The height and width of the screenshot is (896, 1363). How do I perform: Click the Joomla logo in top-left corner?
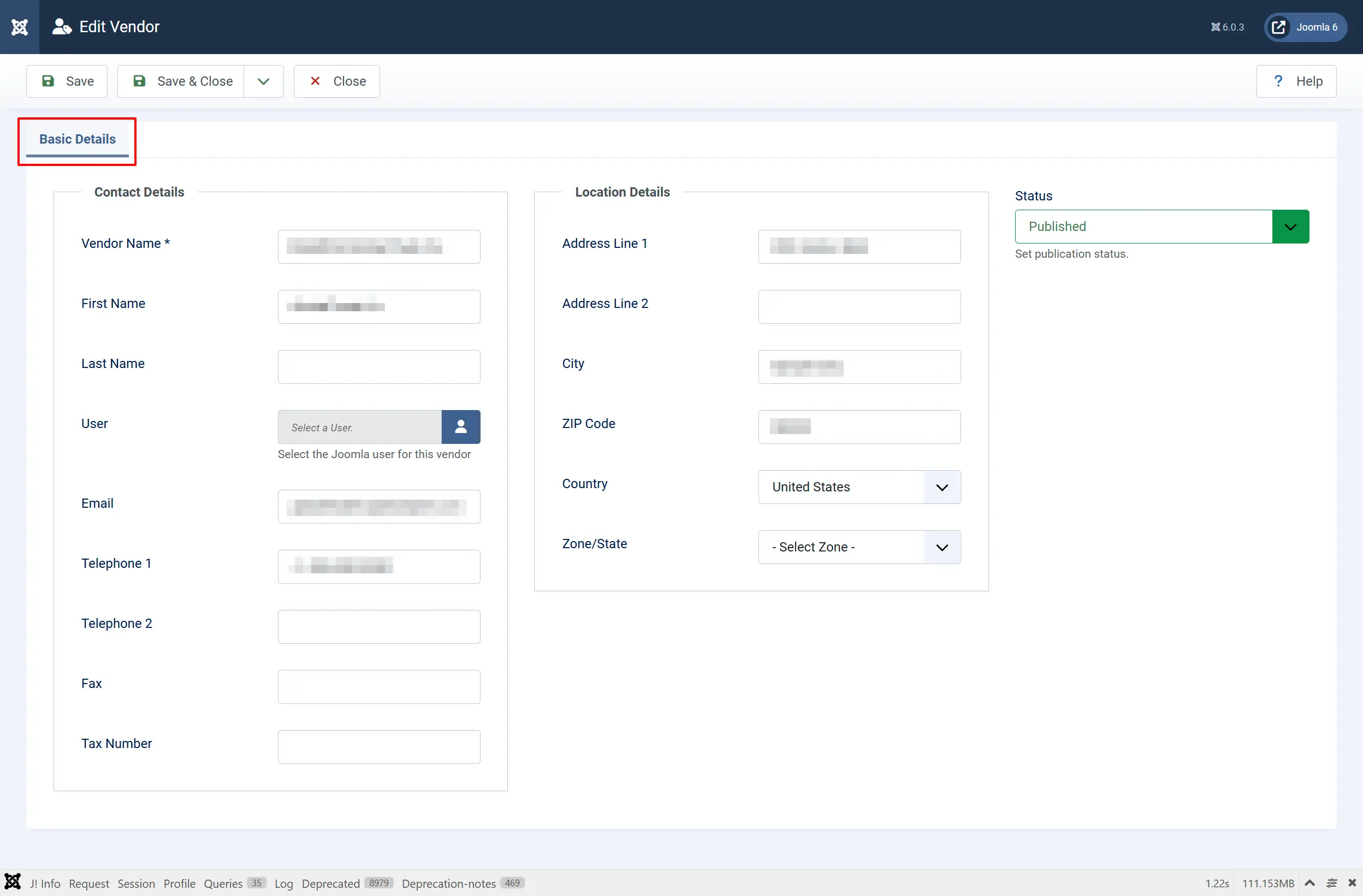point(20,27)
